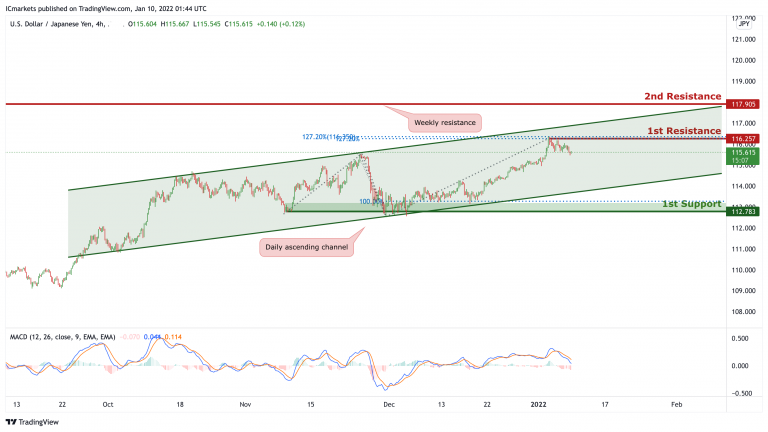Click the 116.257 resistance price tag

click(x=743, y=139)
